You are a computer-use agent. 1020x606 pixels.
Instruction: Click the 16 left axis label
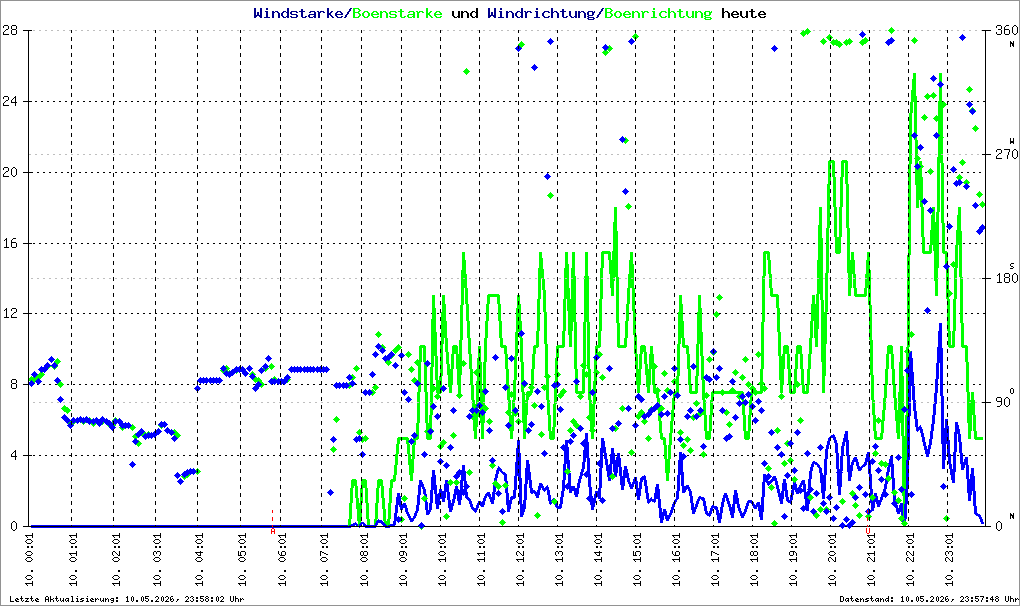point(9,243)
